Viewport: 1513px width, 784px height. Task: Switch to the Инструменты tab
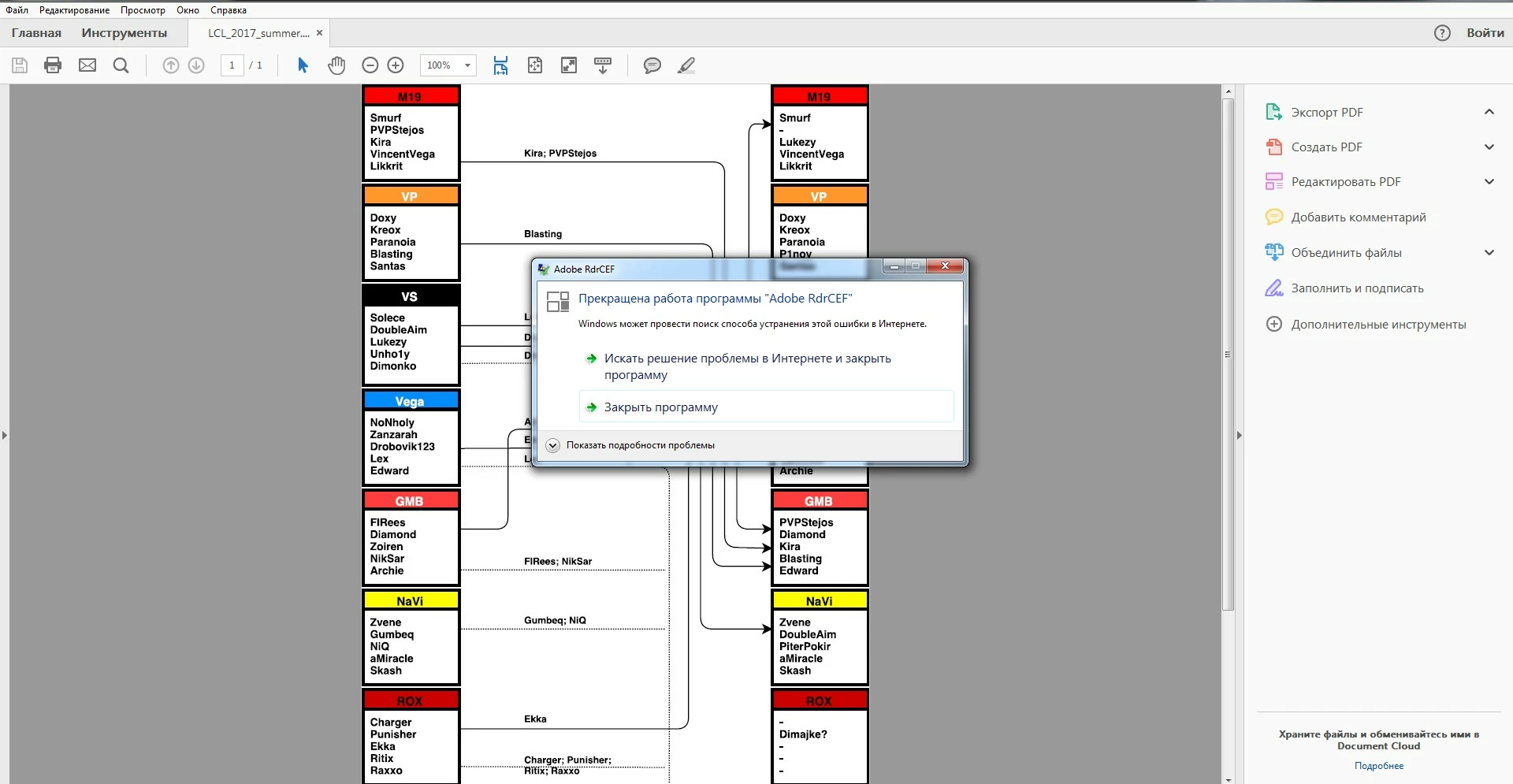[125, 33]
